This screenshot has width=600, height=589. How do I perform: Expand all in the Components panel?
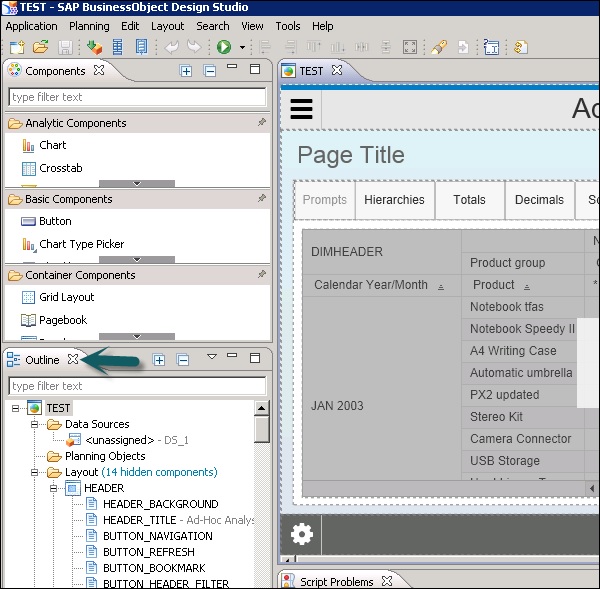186,71
